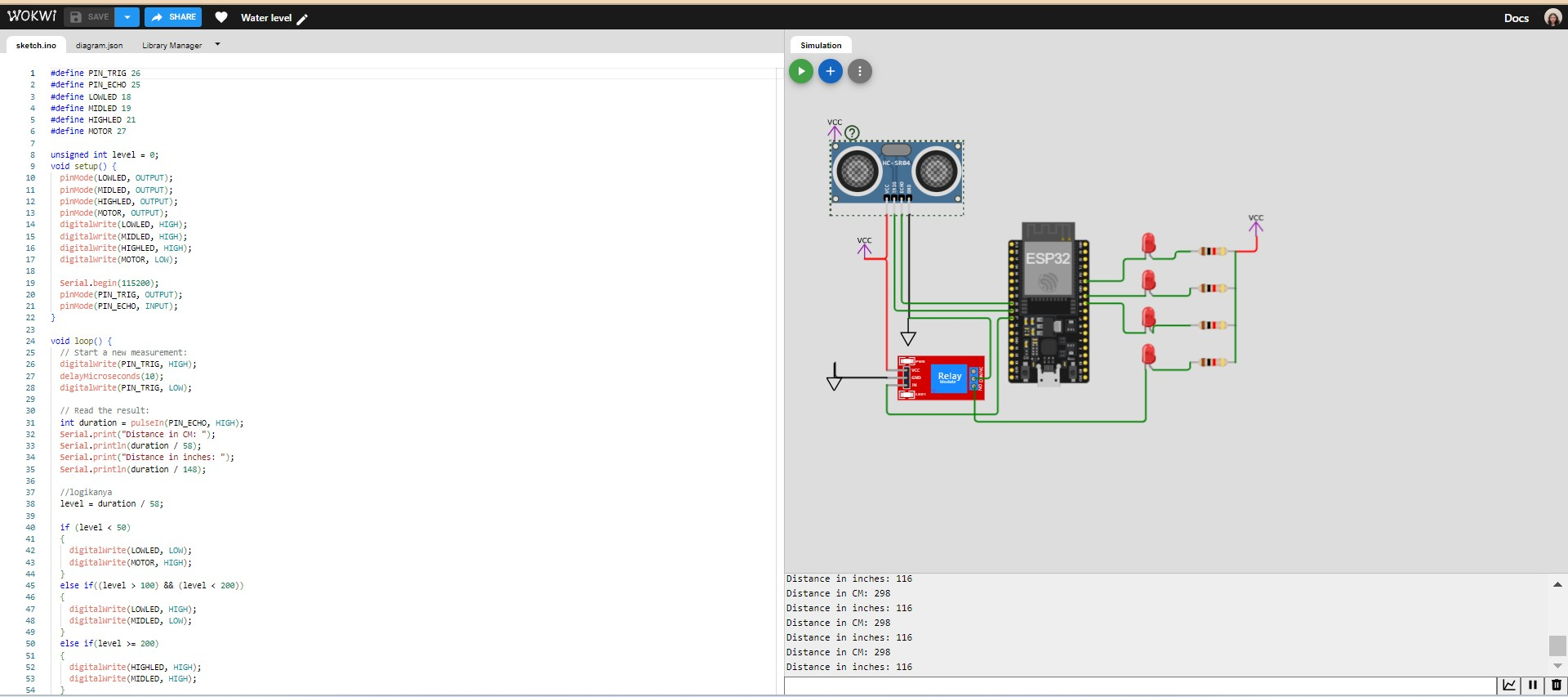Screen dimensions: 1568x697
Task: Click the serial monitor scrollbar thumb
Action: click(x=1557, y=646)
